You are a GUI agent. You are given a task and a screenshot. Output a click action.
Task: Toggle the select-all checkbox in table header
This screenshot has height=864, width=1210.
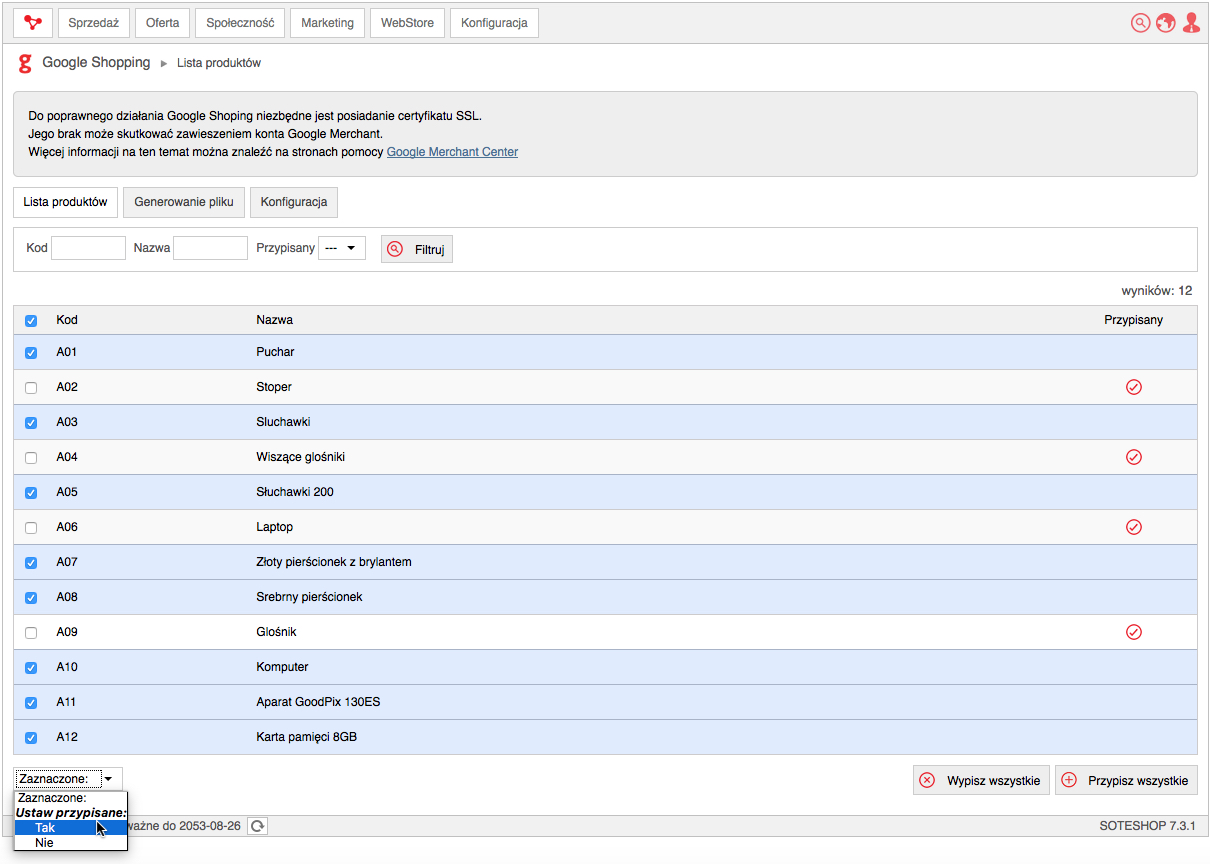click(x=31, y=321)
